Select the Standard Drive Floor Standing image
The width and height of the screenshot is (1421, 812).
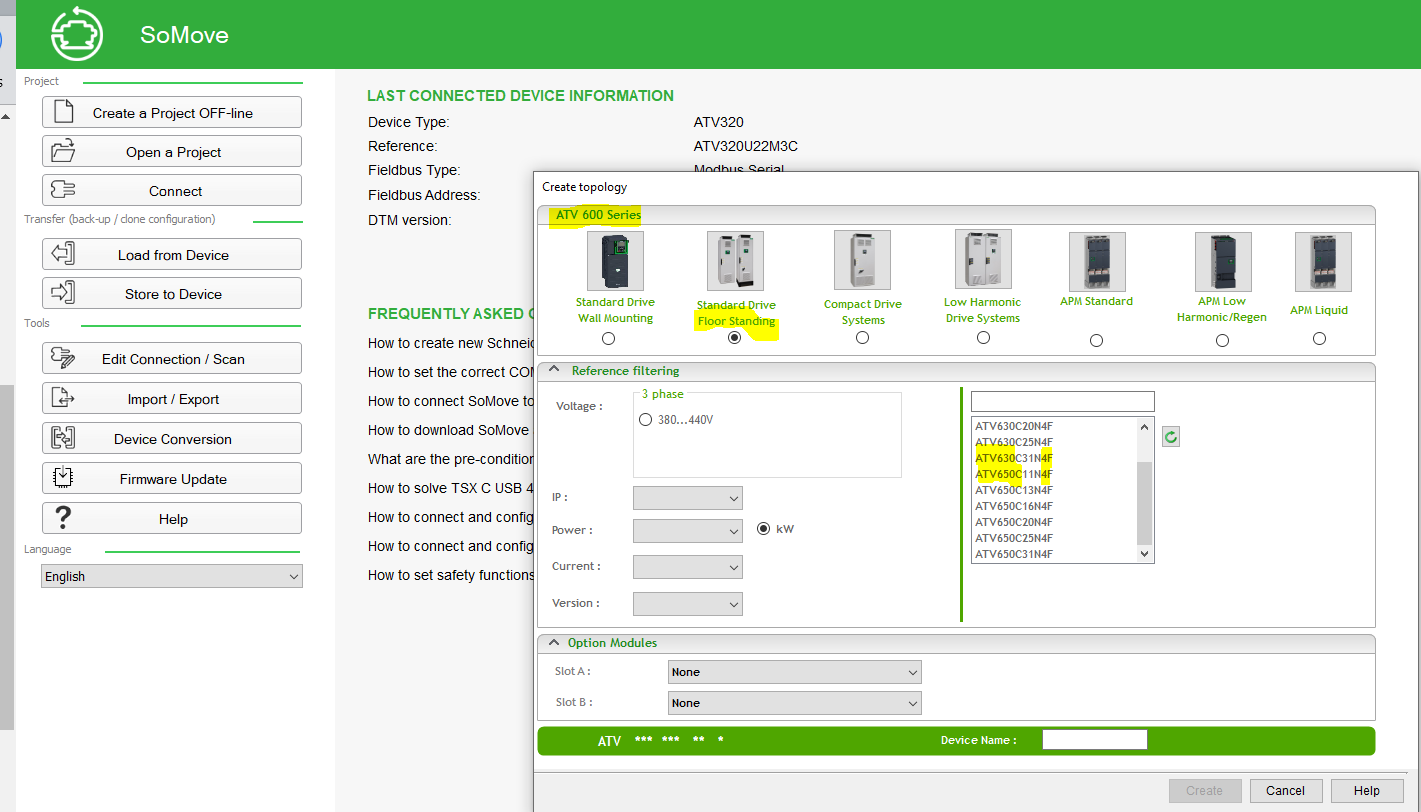[x=735, y=261]
